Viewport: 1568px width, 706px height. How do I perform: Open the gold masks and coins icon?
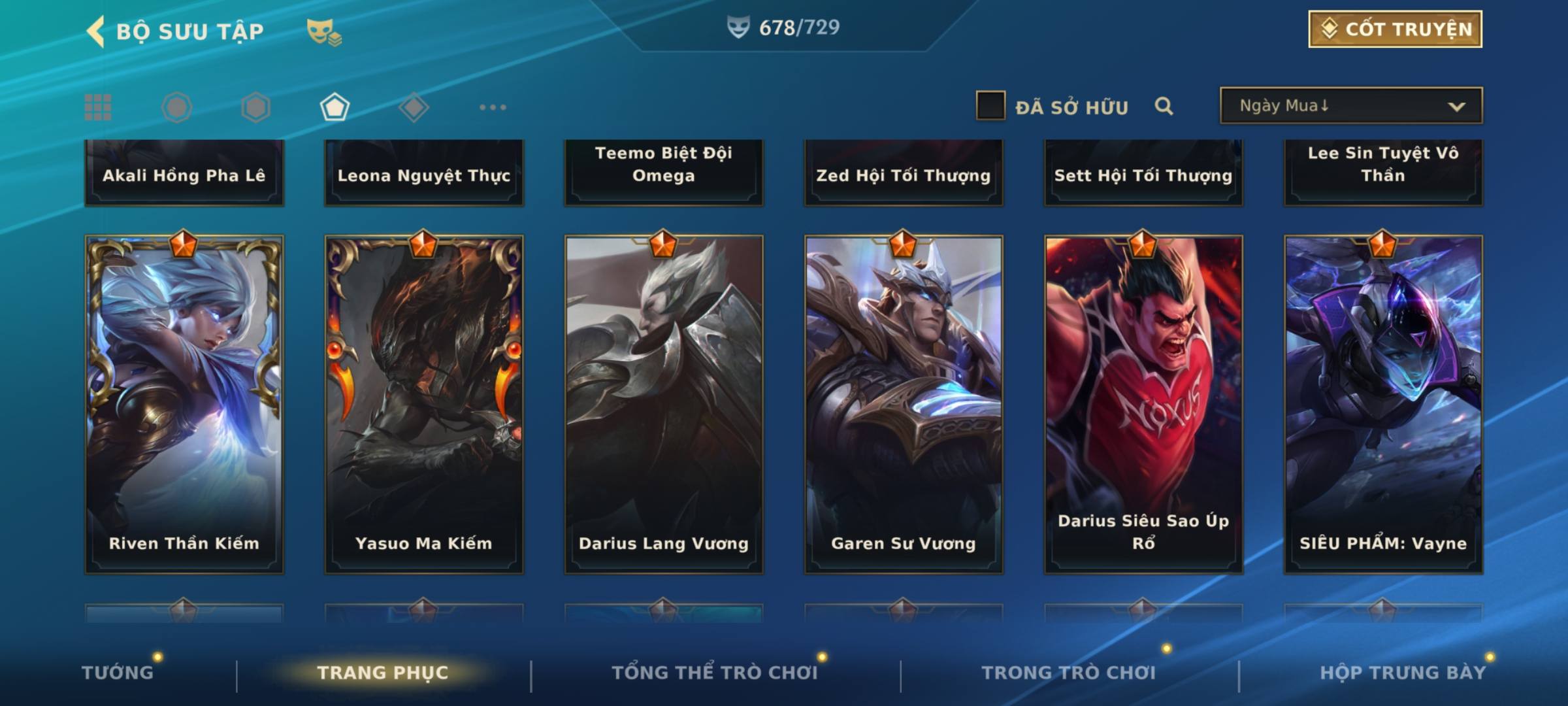[x=324, y=31]
